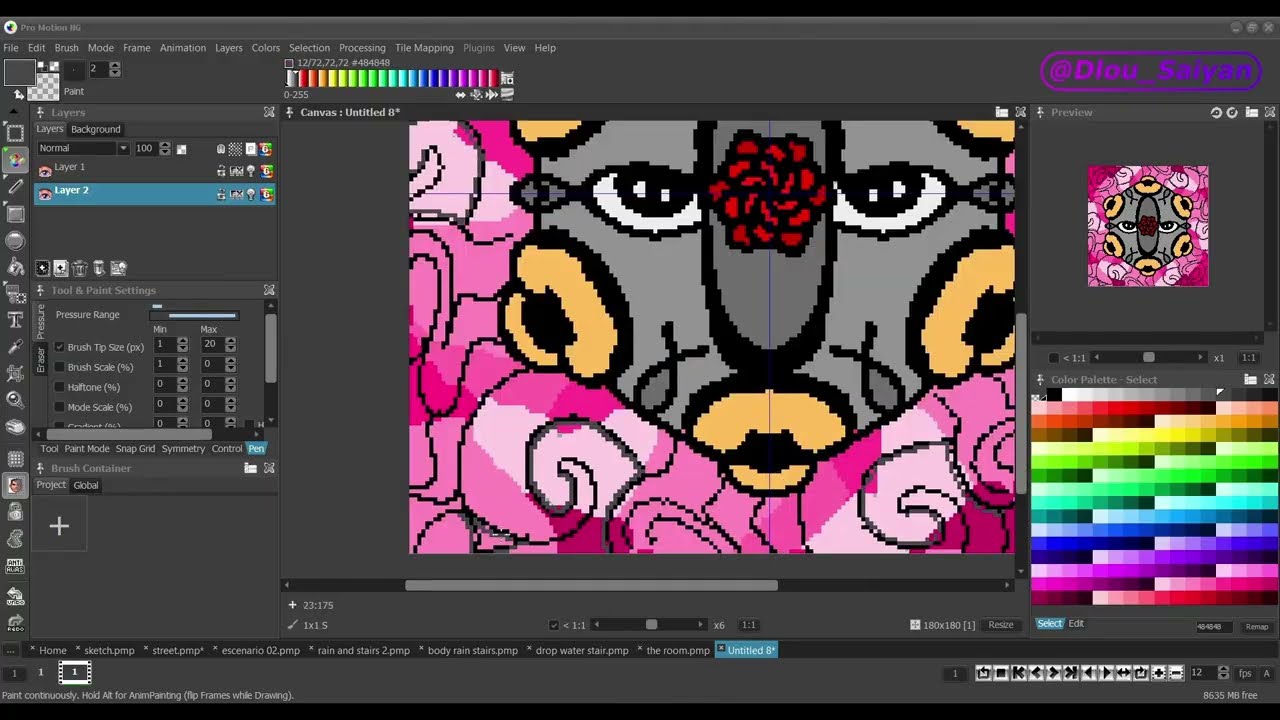Screen dimensions: 1280x720
Task: Select the magnifier zoom tool
Action: point(15,400)
